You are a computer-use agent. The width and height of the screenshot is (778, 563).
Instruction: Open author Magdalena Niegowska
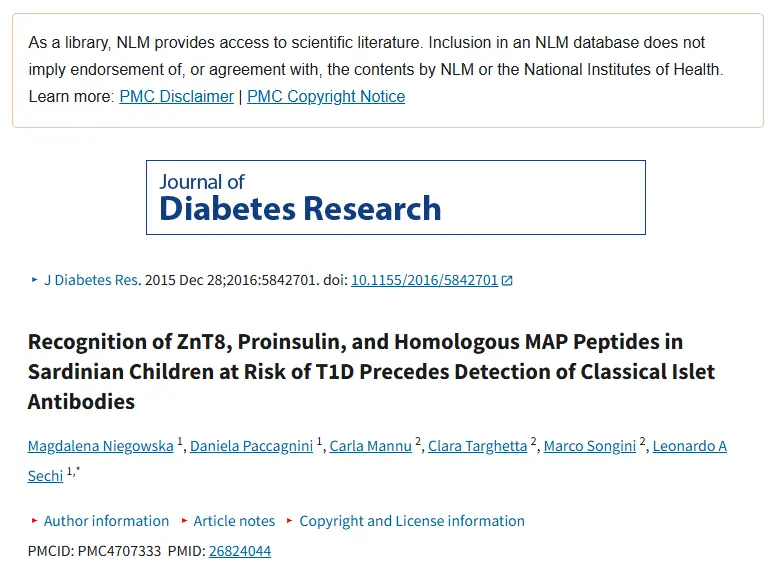pyautogui.click(x=101, y=446)
